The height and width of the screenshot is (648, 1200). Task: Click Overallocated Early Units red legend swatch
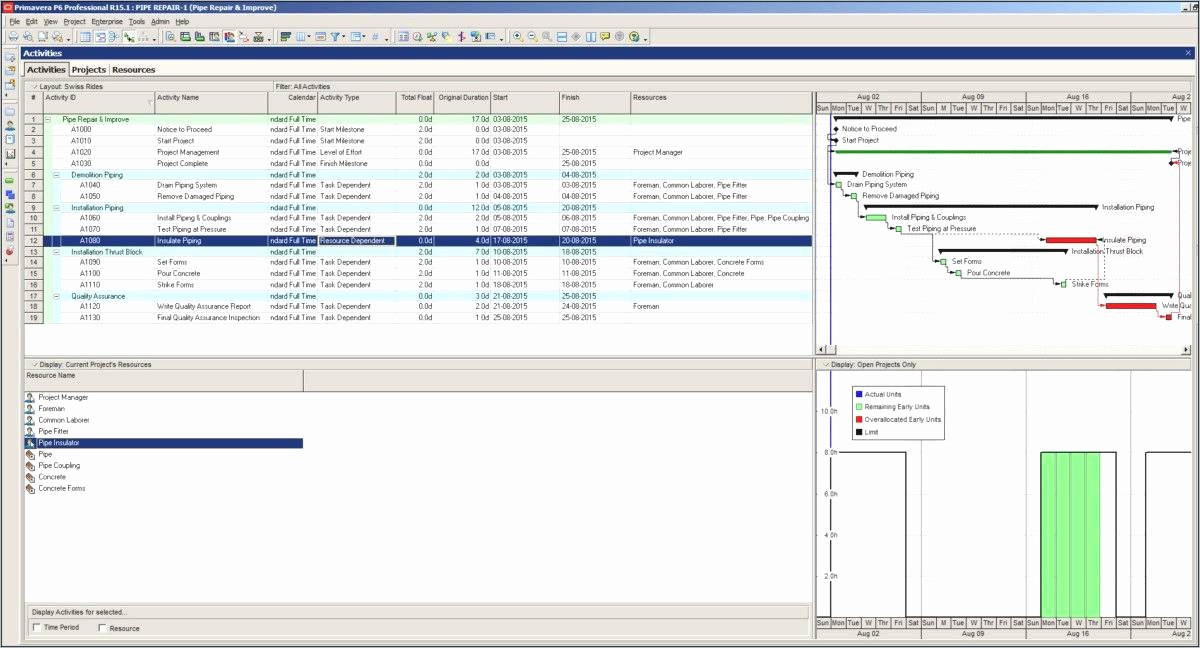pyautogui.click(x=858, y=420)
